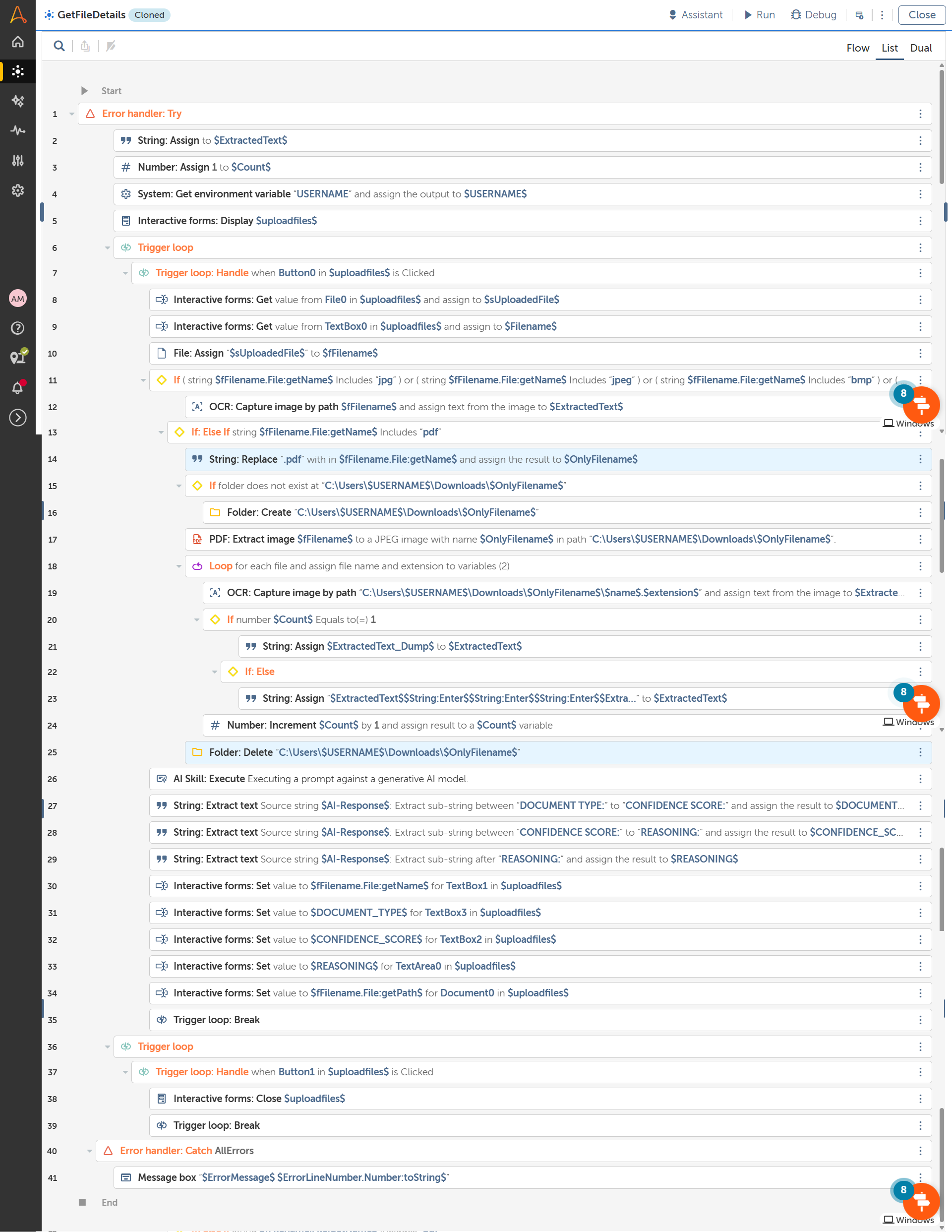
Task: Switch to Dual view tab
Action: pyautogui.click(x=920, y=48)
